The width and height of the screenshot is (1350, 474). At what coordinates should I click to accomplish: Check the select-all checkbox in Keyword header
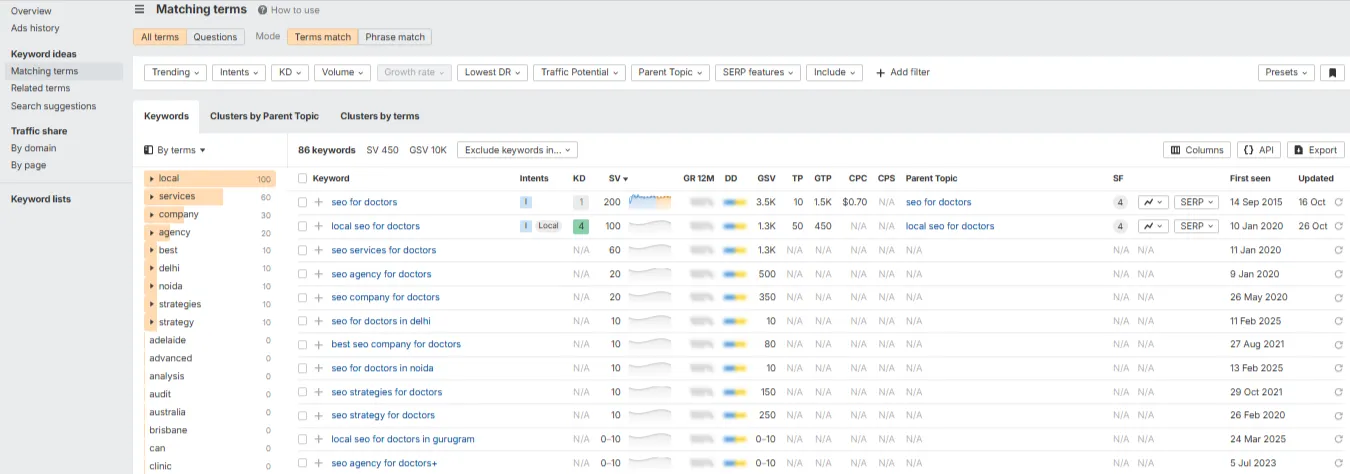pyautogui.click(x=303, y=178)
